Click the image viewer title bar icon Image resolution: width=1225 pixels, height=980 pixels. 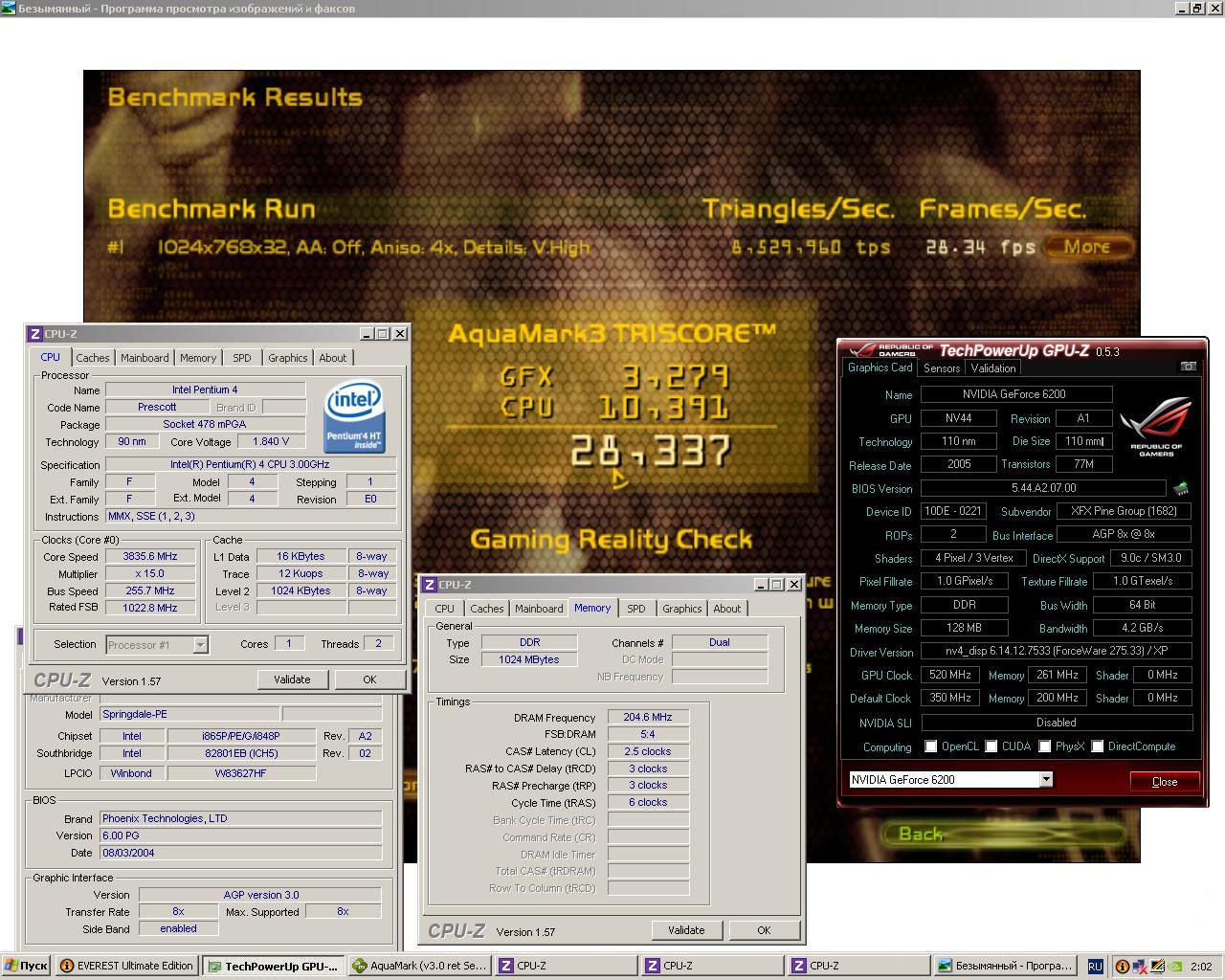pyautogui.click(x=9, y=8)
